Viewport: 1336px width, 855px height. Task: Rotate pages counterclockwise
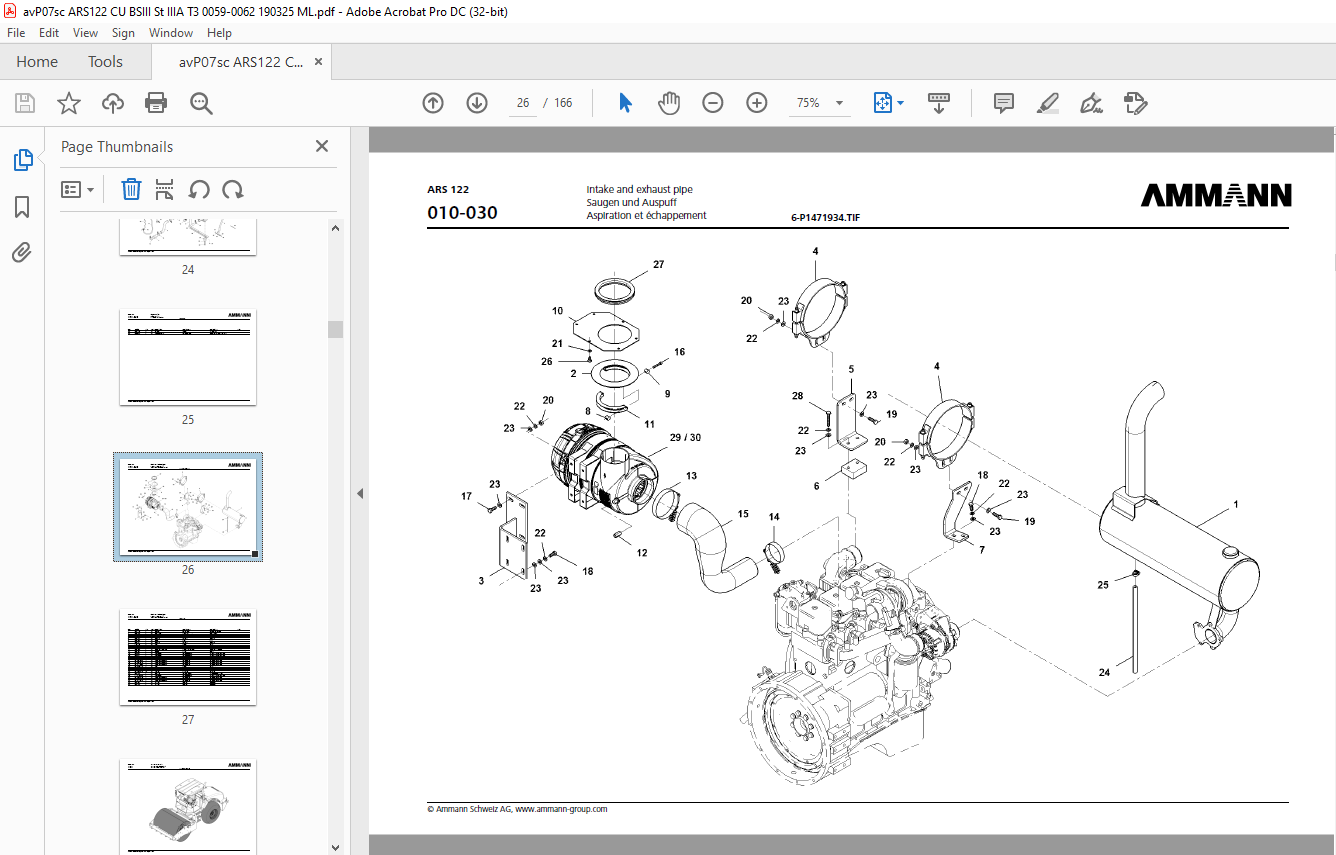[199, 189]
